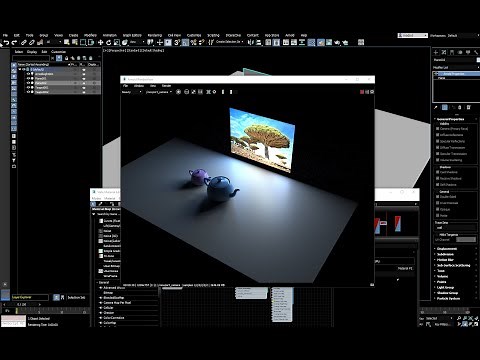The height and width of the screenshot is (360, 480).
Task: Expand the Displacement rollout
Action: pos(447,249)
